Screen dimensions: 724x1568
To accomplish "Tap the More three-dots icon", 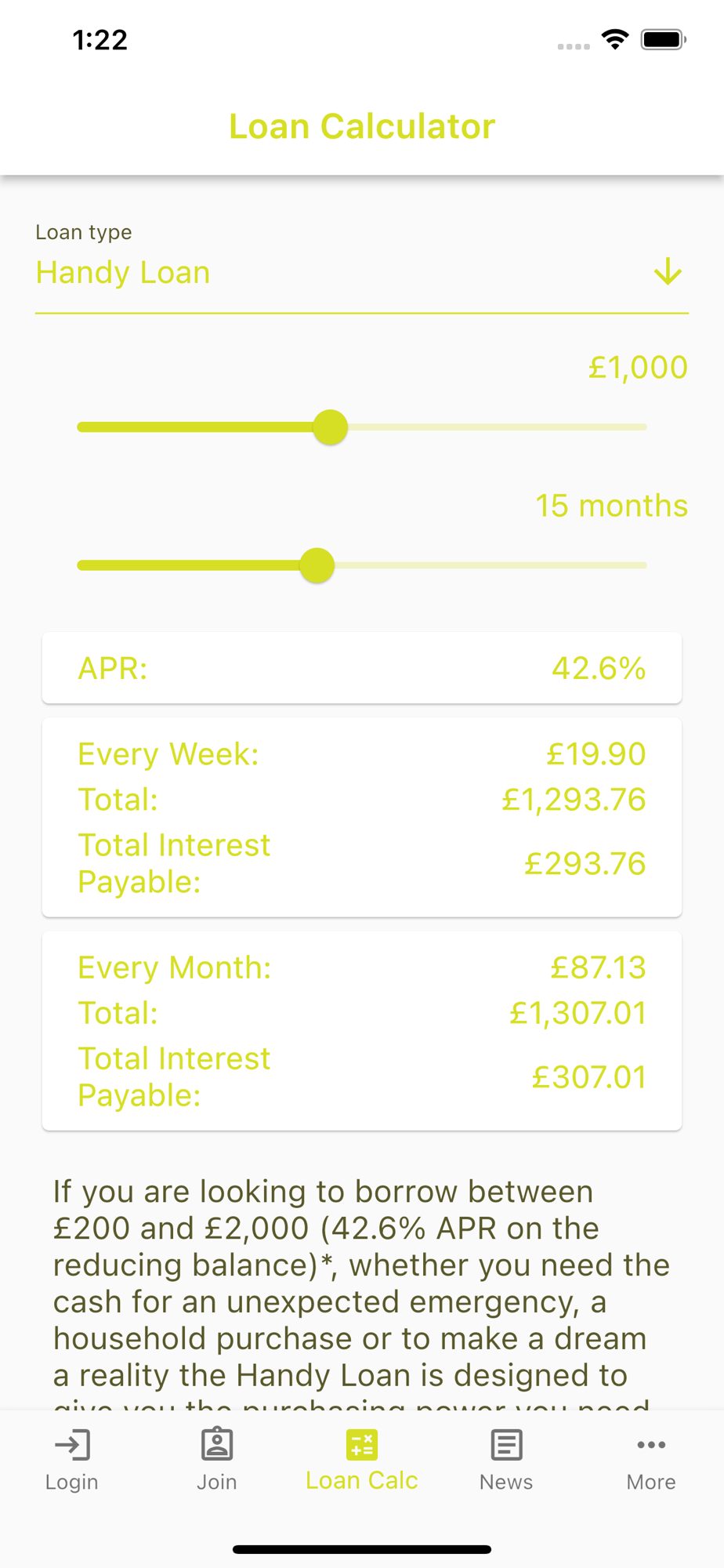I will pyautogui.click(x=651, y=1444).
